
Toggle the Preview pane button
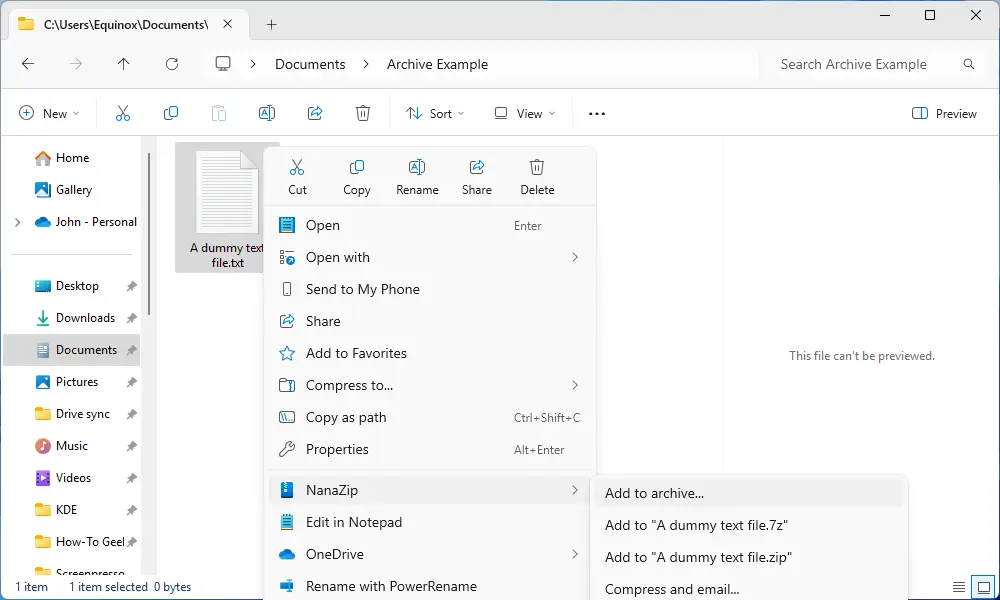(945, 113)
